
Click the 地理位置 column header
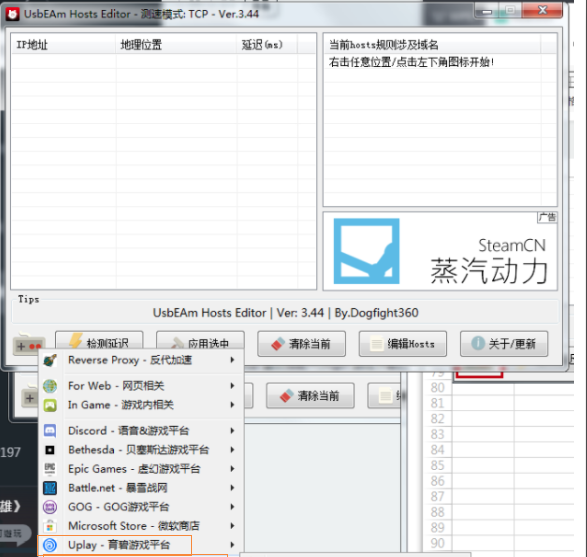click(x=176, y=45)
